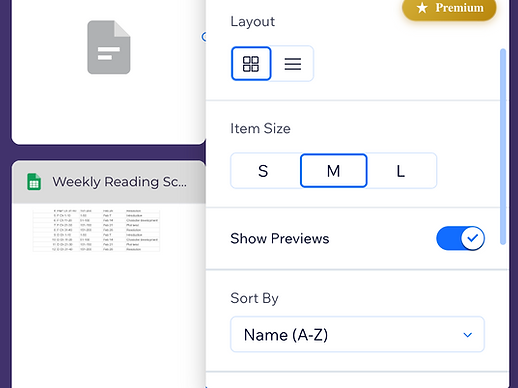Click the Layout section label
The width and height of the screenshot is (518, 388).
[x=253, y=22]
